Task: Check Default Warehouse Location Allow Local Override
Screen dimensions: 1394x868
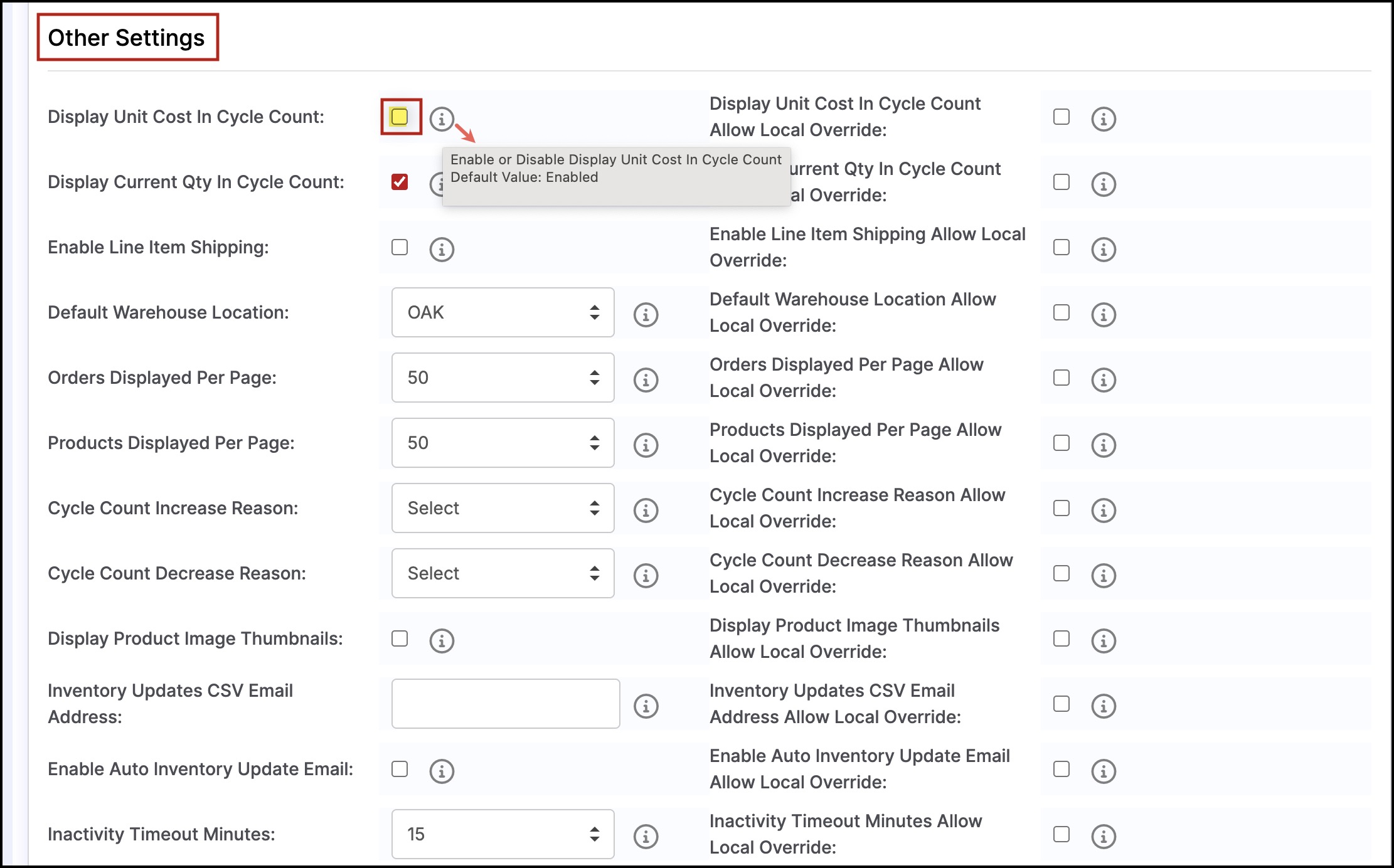Action: tap(1061, 312)
